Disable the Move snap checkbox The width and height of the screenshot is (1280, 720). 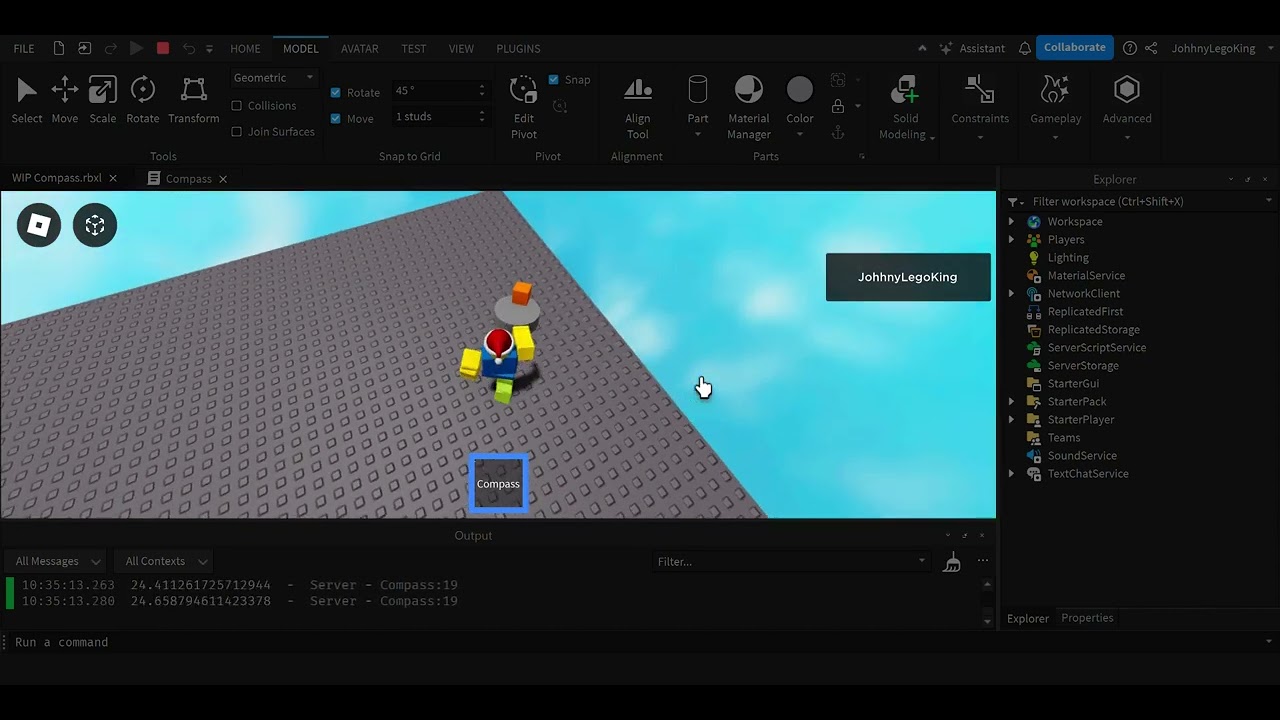click(336, 118)
